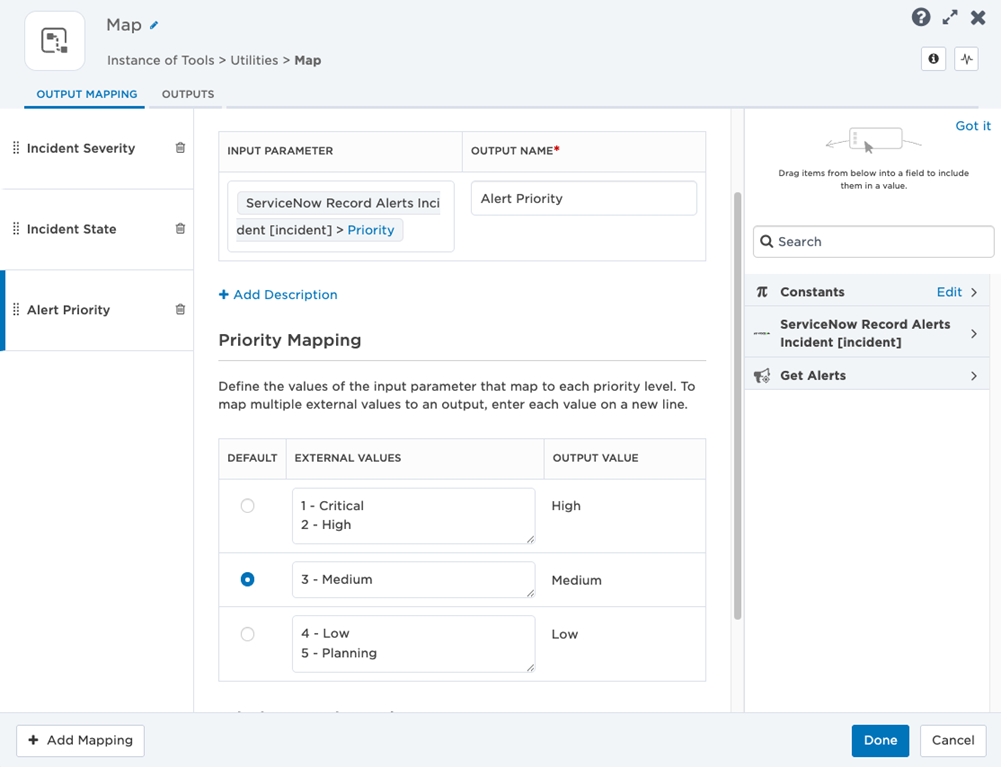Screen dimensions: 1001x767
Task: Click the Priority token link
Action: 371,230
